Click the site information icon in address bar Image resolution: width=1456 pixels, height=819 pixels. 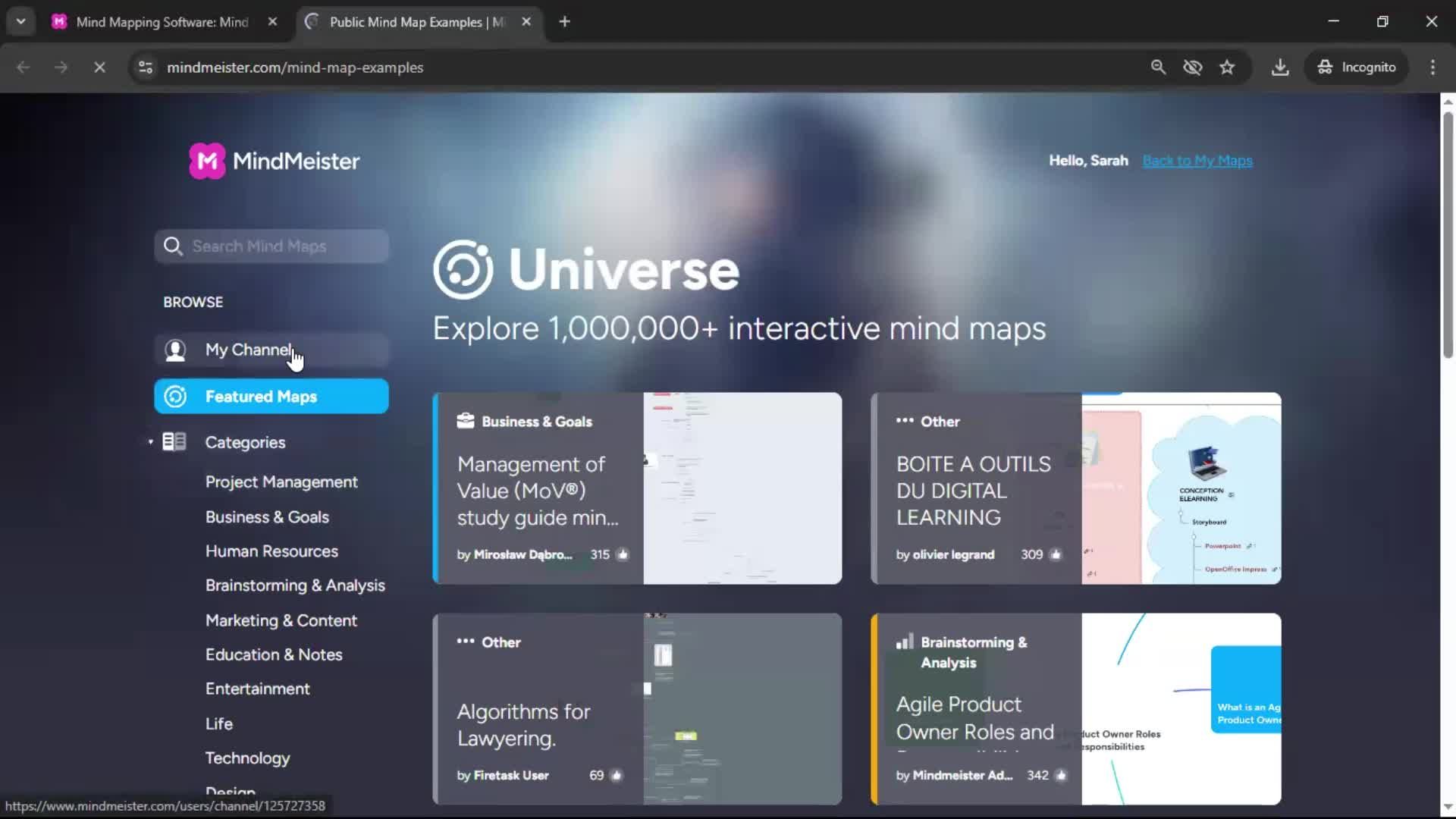[146, 67]
